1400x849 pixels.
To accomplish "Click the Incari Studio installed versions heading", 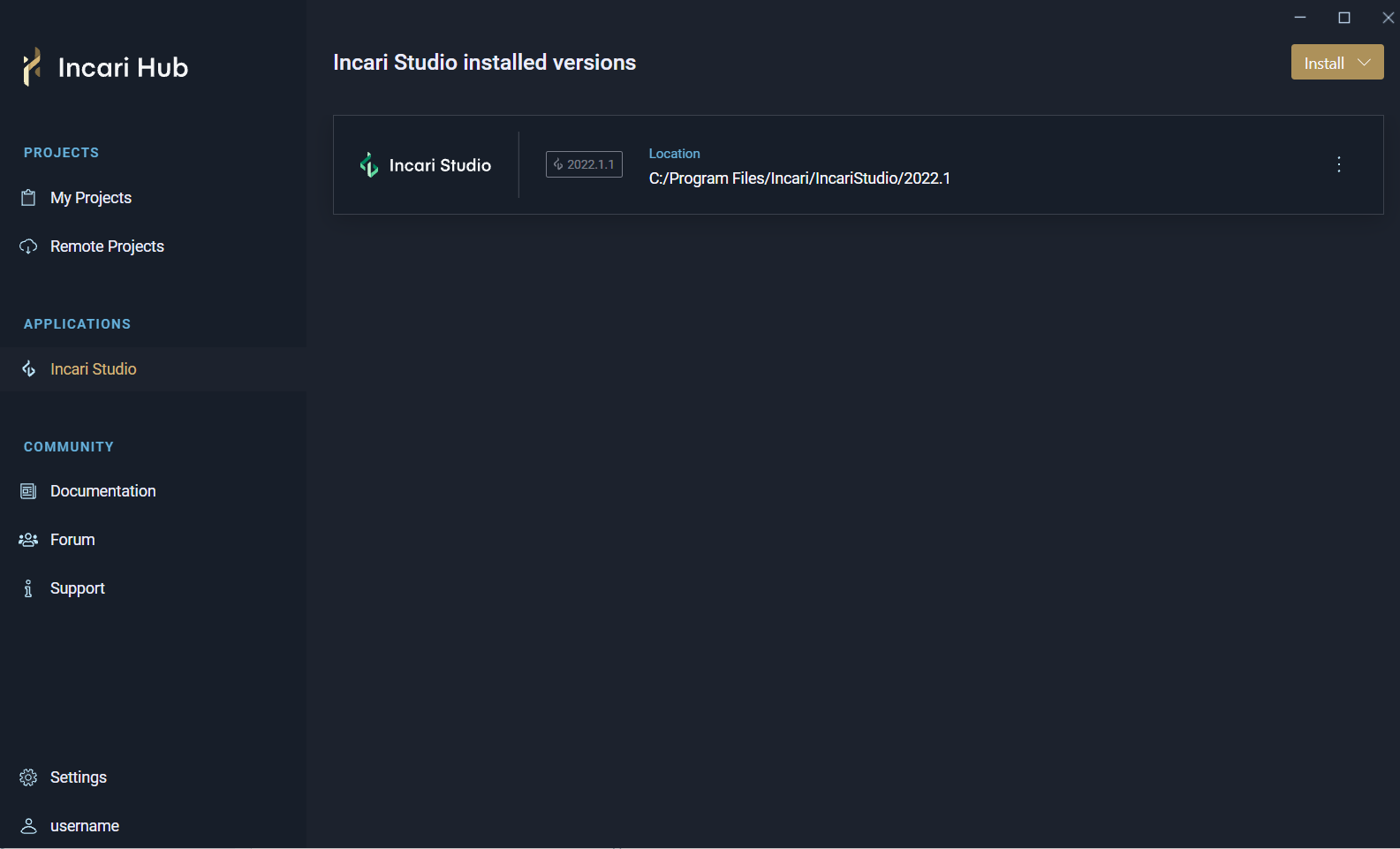I will (485, 63).
